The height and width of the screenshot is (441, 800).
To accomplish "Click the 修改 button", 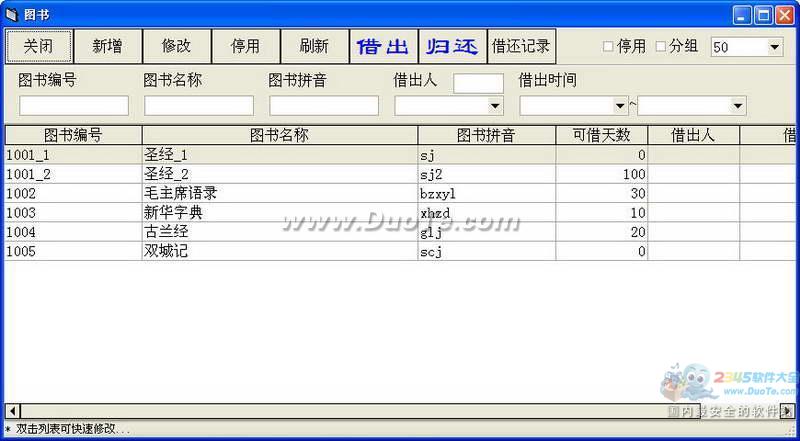I will [177, 46].
